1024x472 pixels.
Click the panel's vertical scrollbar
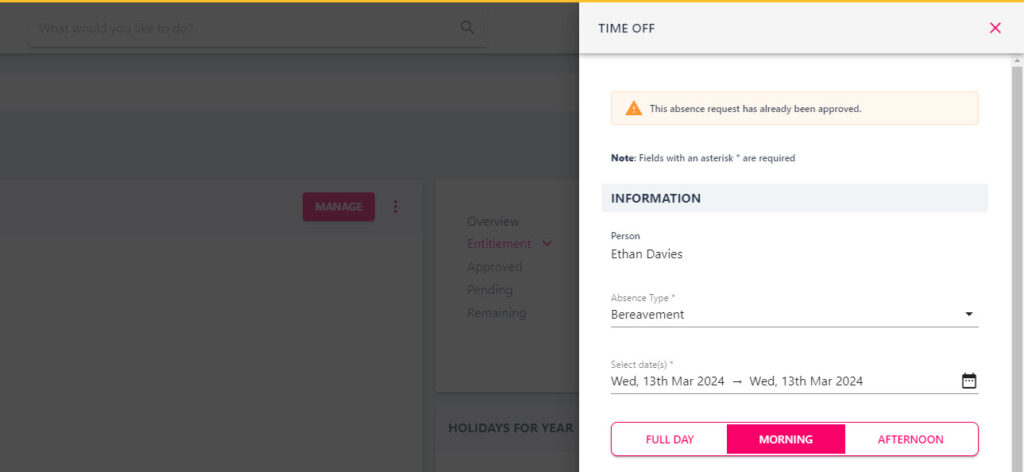(1017, 261)
